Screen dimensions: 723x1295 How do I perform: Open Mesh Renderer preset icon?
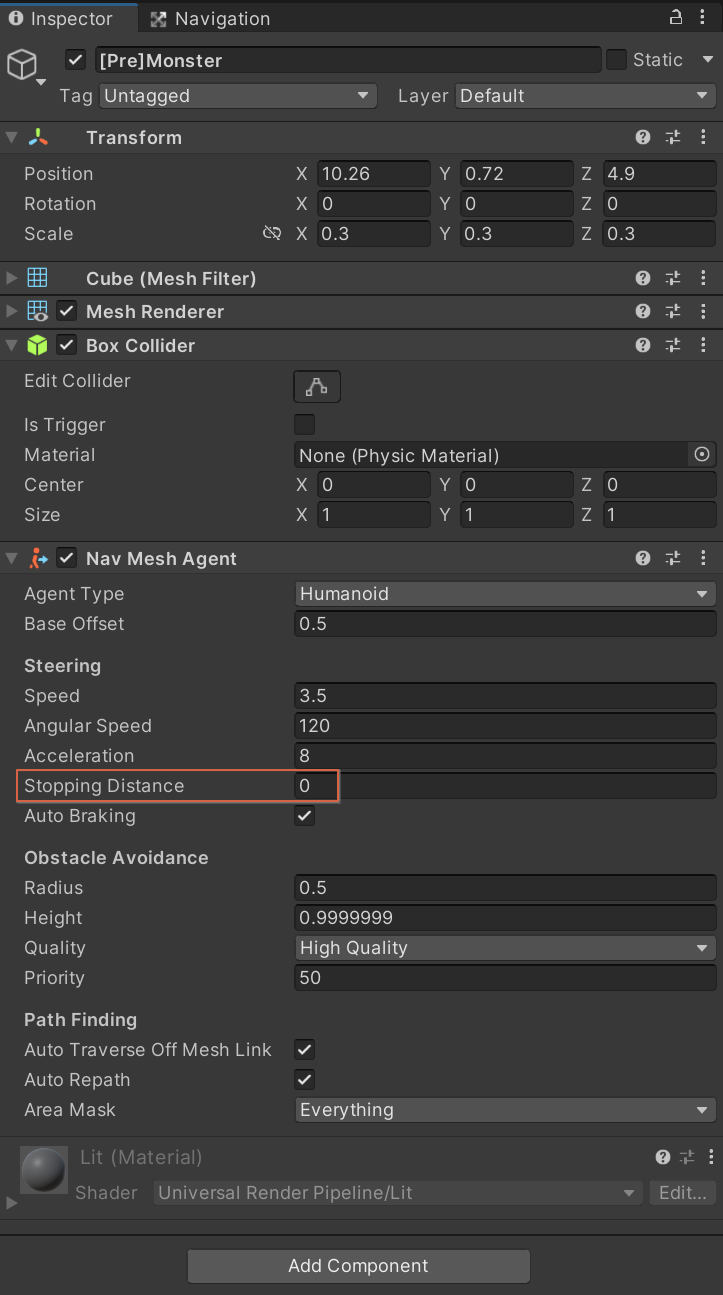[x=673, y=312]
